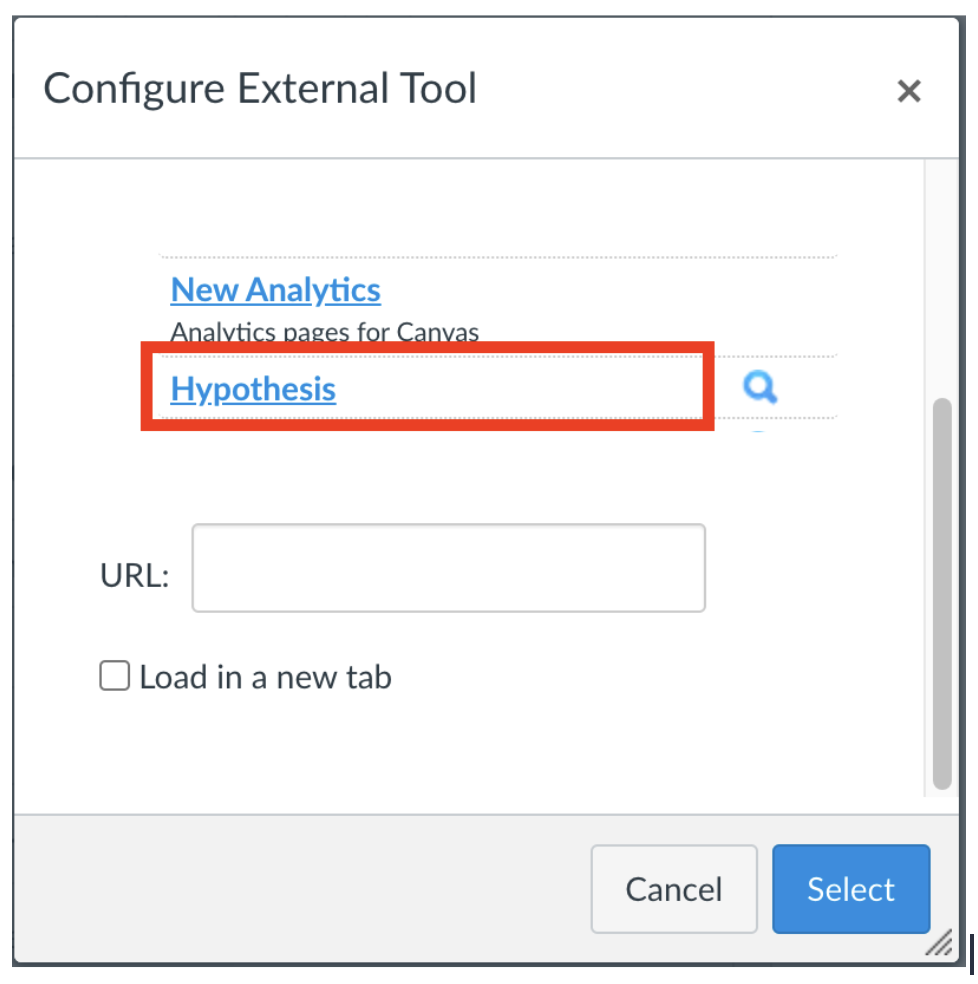Open the Hypothesis external tool link
Screen dimensions: 978x984
(x=253, y=389)
